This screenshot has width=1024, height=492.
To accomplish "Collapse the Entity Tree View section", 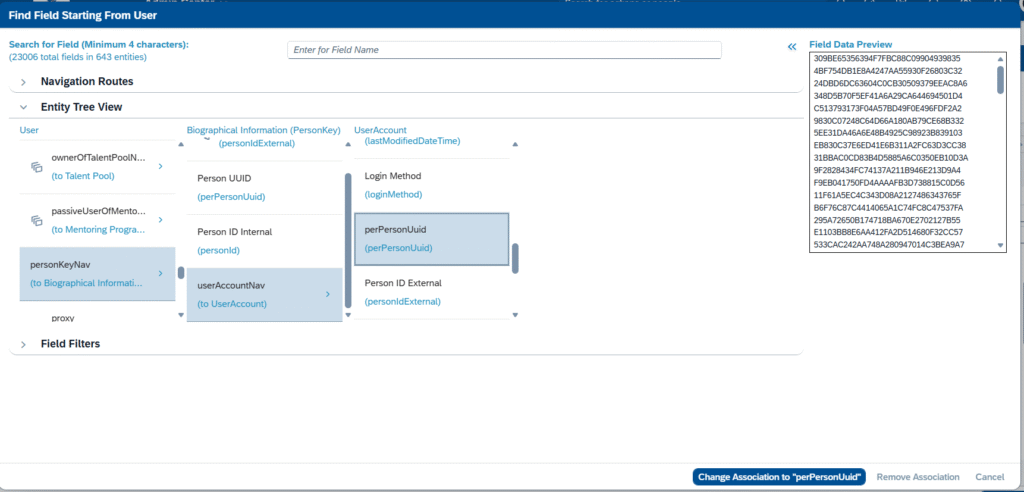I will (23, 107).
